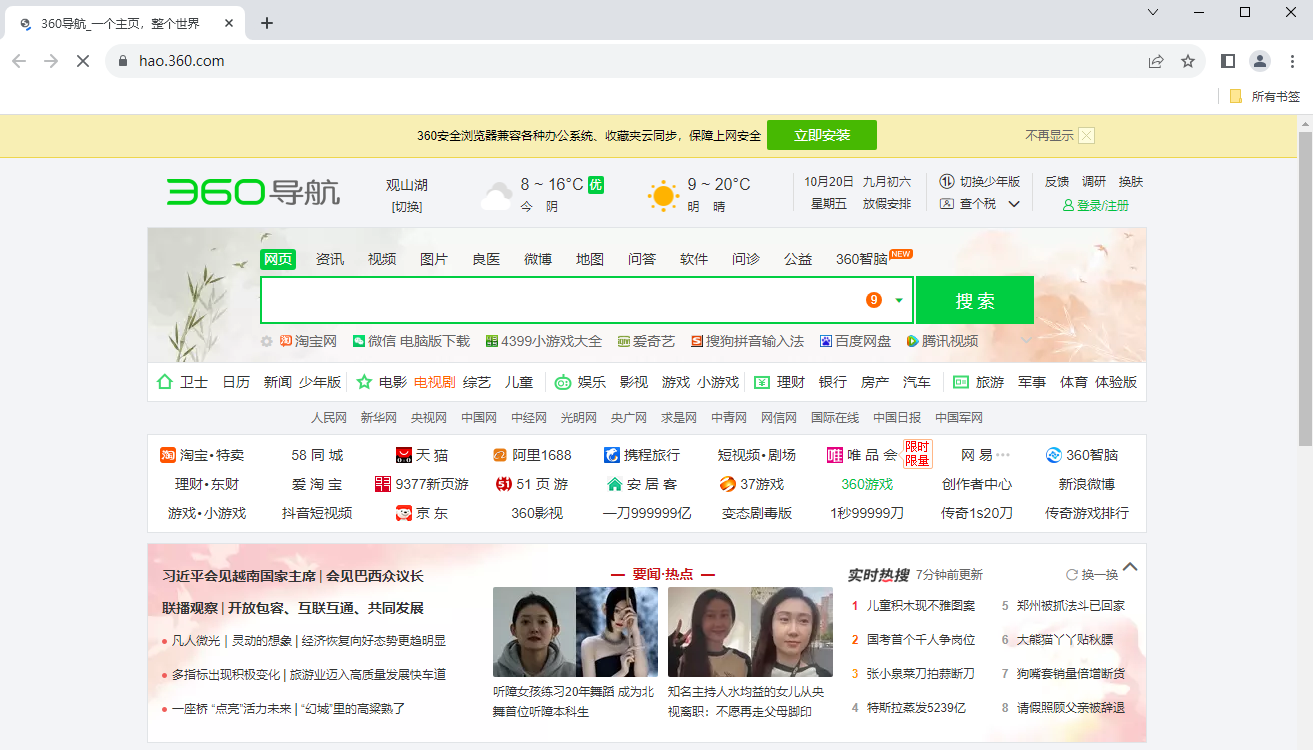Open 携程旅行 site link

pos(641,455)
